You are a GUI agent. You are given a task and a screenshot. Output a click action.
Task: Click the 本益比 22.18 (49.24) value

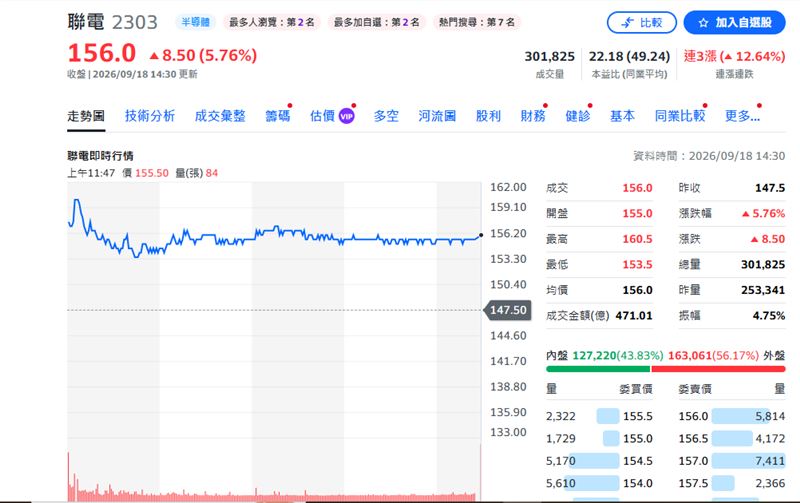click(x=629, y=56)
